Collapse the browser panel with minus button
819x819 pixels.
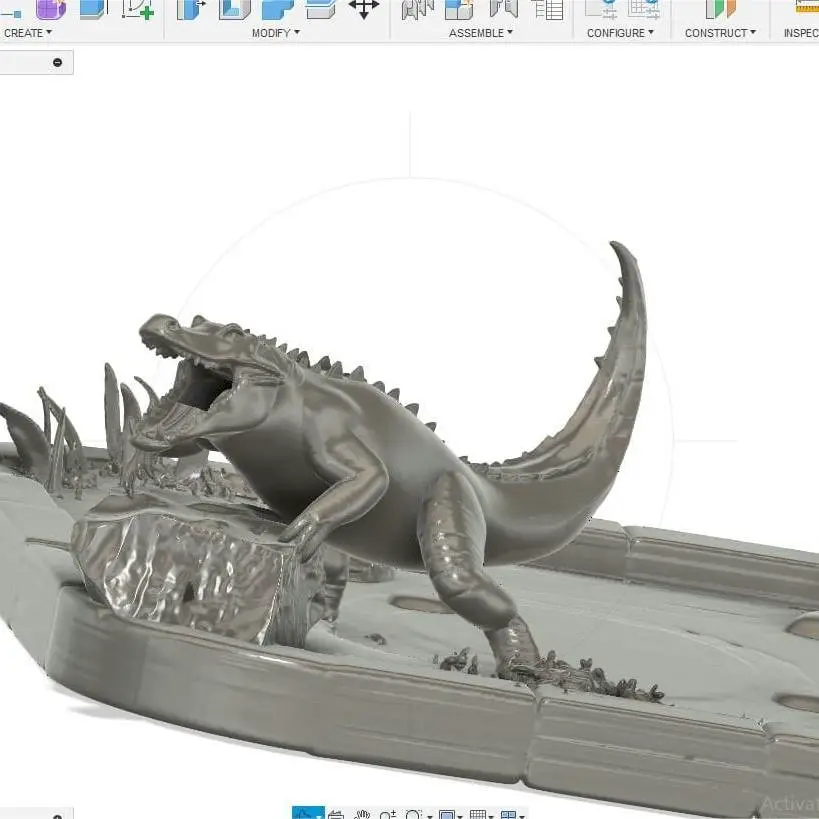tap(57, 62)
